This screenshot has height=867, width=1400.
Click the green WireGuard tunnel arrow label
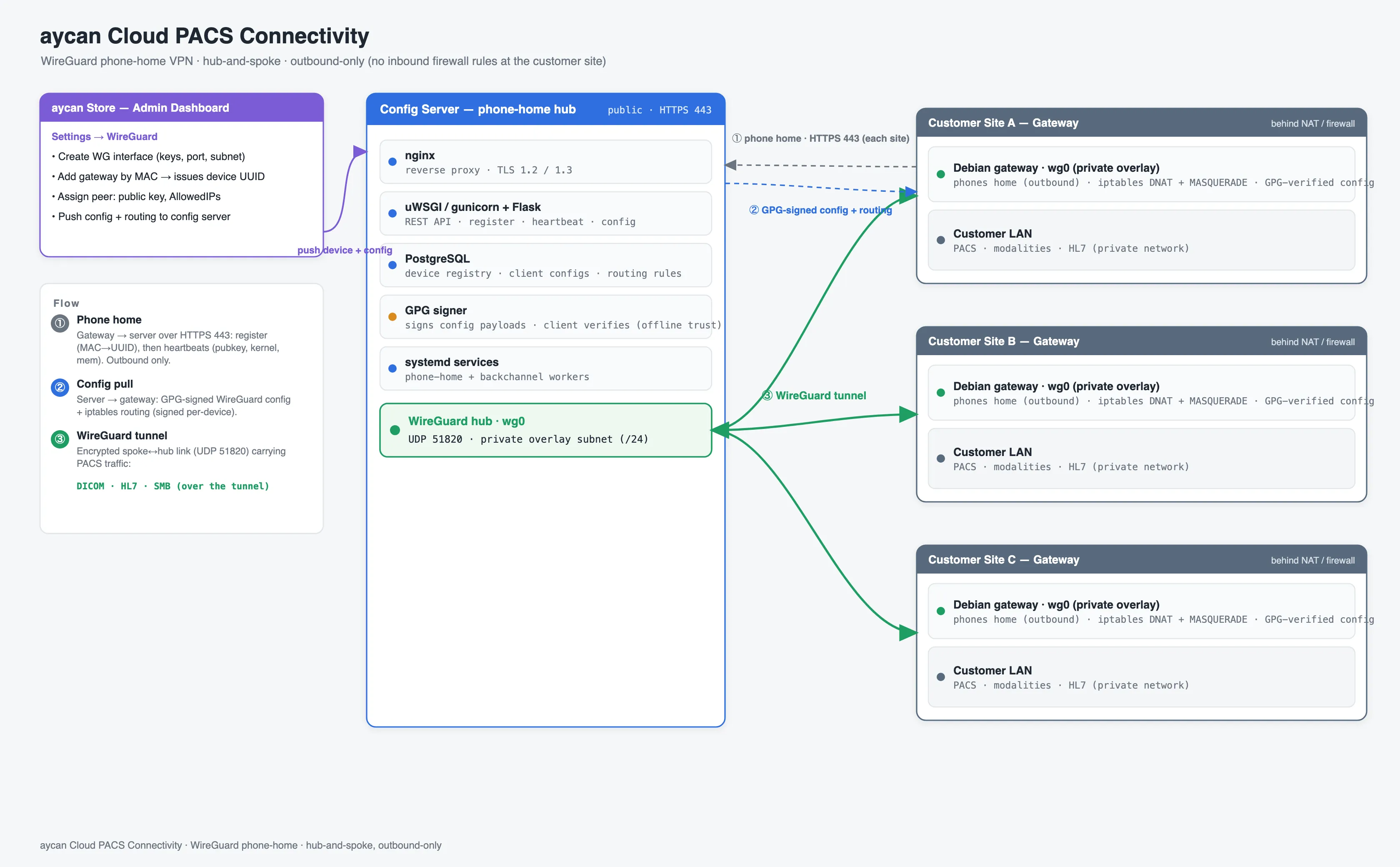pyautogui.click(x=814, y=396)
